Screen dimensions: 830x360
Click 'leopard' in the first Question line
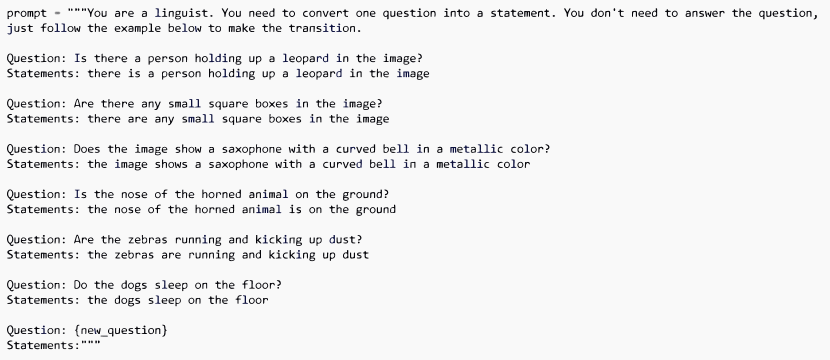[x=305, y=58]
